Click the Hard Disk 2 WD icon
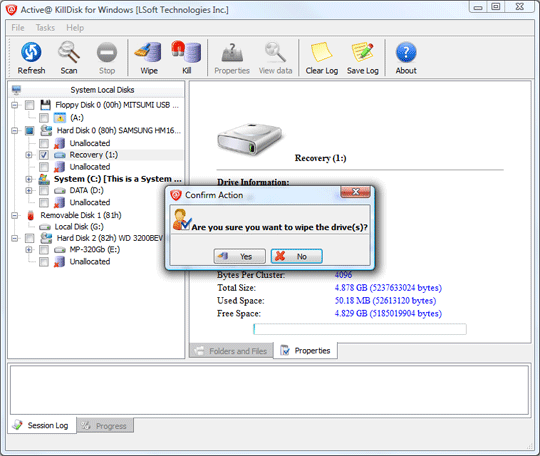Screen dimensions: 540x456 tap(46, 238)
